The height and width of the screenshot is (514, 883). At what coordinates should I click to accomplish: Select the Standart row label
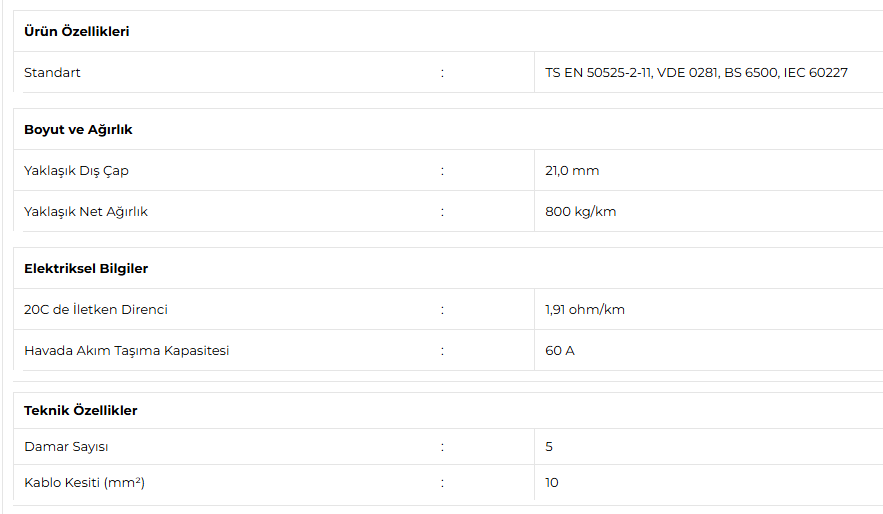(52, 73)
